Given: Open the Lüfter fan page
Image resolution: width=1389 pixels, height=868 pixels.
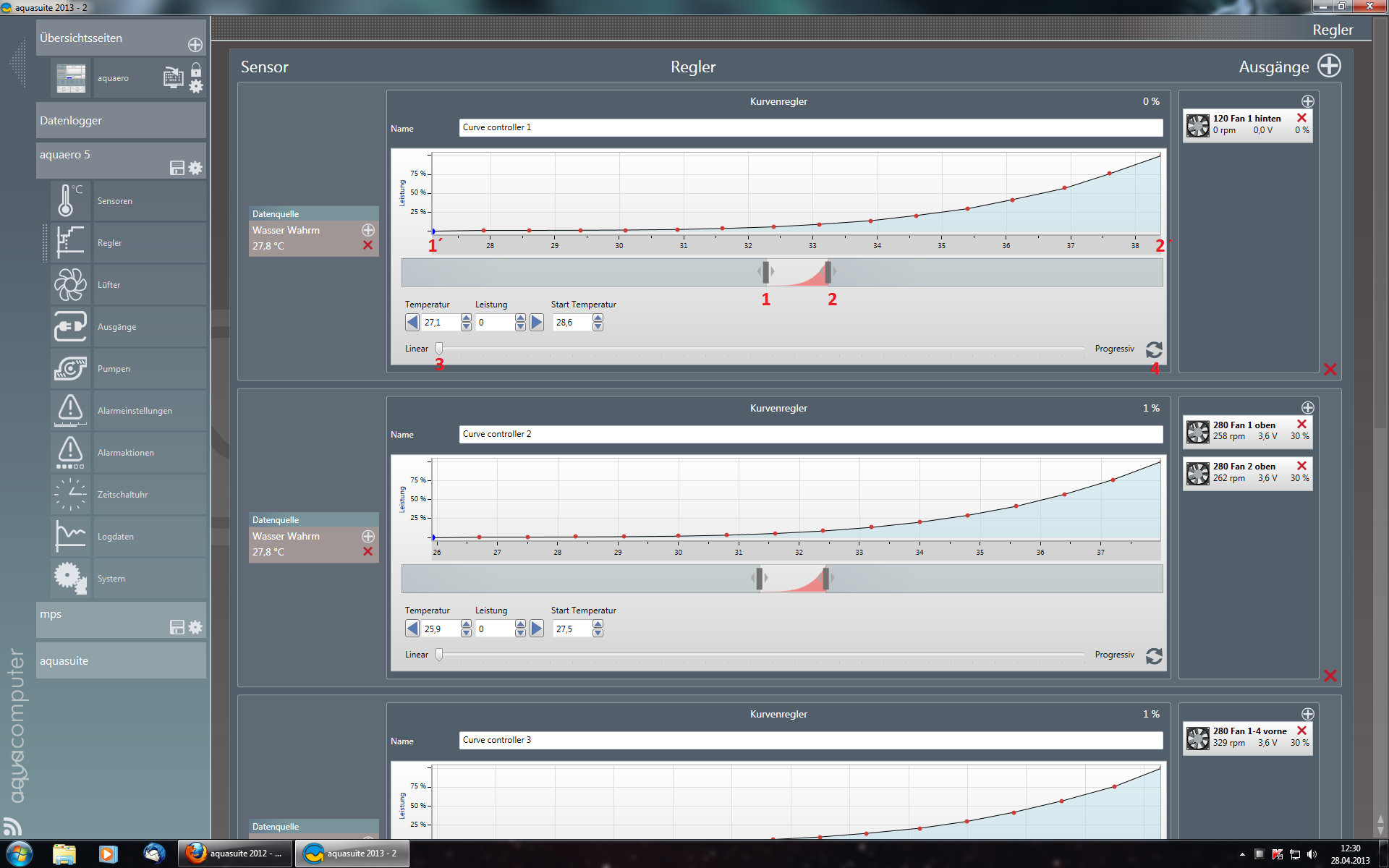Looking at the screenshot, I should (69, 284).
